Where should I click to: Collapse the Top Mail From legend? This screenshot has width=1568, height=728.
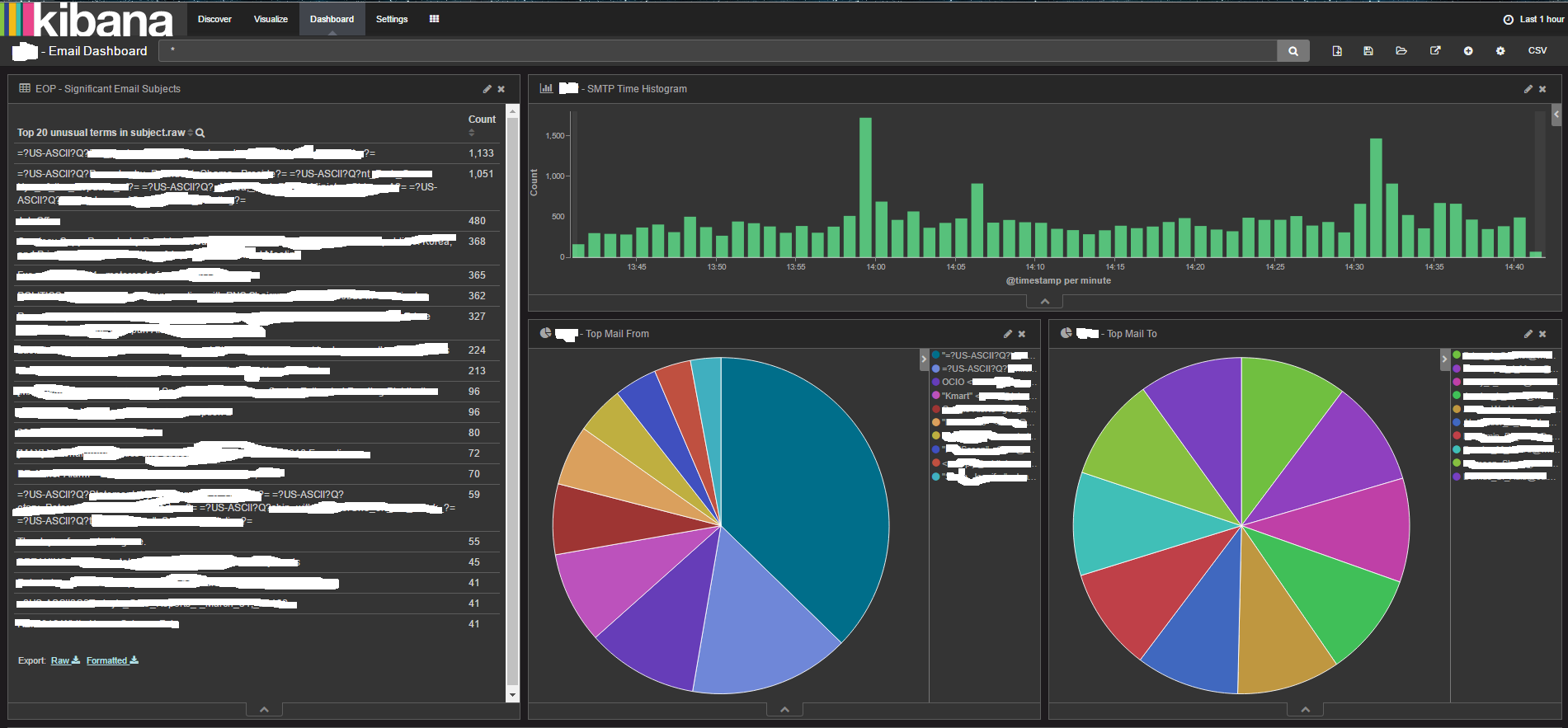(924, 359)
